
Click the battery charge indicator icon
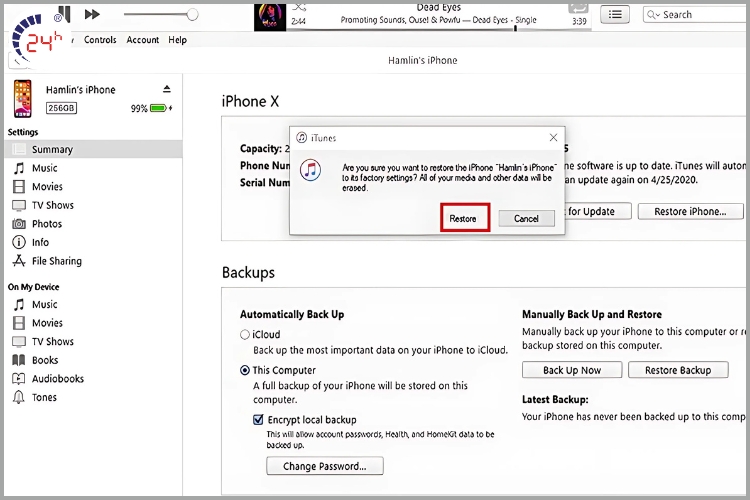158,108
